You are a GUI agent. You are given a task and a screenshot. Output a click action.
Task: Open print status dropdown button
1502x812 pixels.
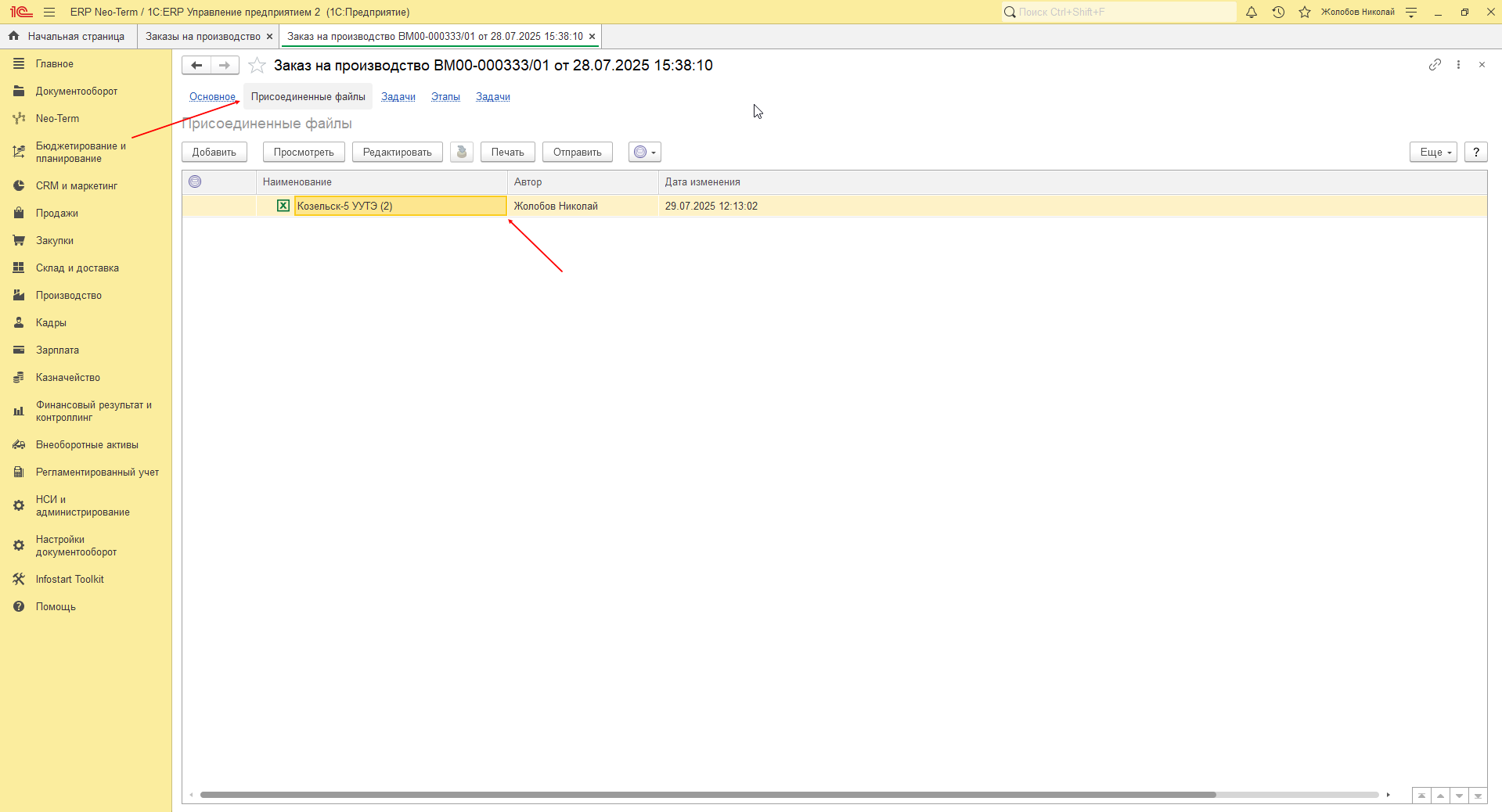(x=645, y=152)
